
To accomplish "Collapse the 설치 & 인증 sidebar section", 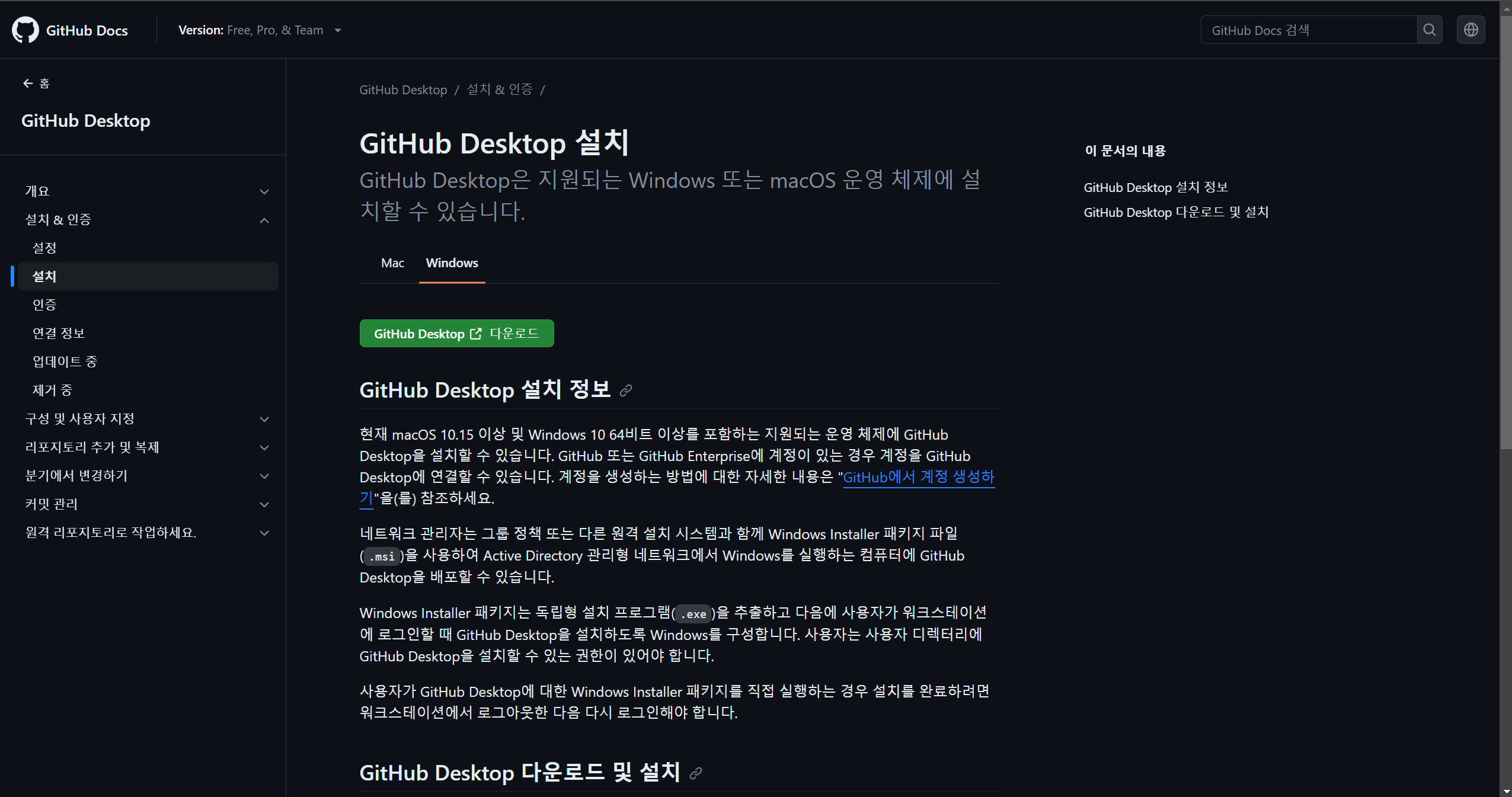I will coord(147,220).
